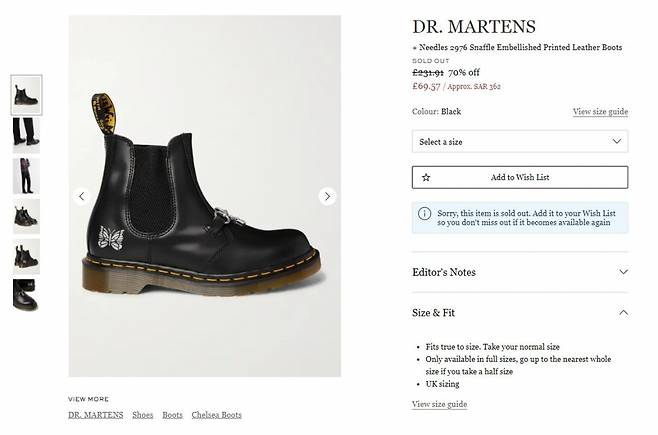This screenshot has height=435, width=658.
Task: Open View size guide link near Colour
Action: click(601, 112)
